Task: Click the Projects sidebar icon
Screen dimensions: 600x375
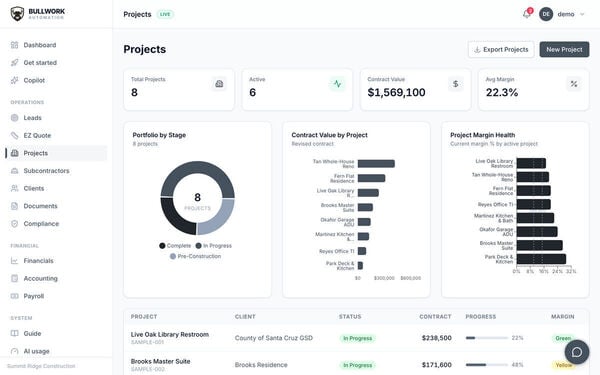Action: (x=15, y=153)
